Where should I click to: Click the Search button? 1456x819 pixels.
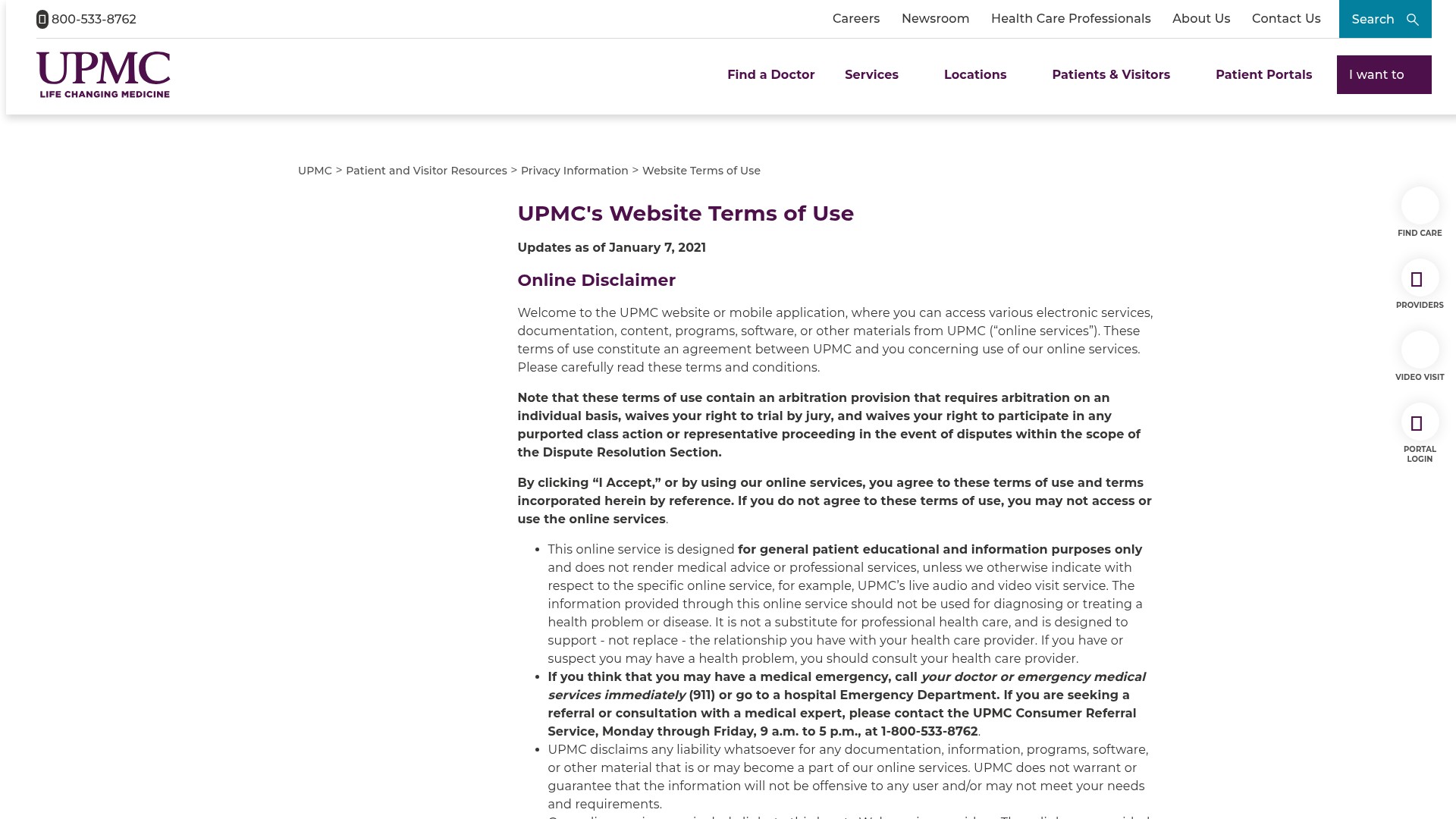click(1385, 19)
